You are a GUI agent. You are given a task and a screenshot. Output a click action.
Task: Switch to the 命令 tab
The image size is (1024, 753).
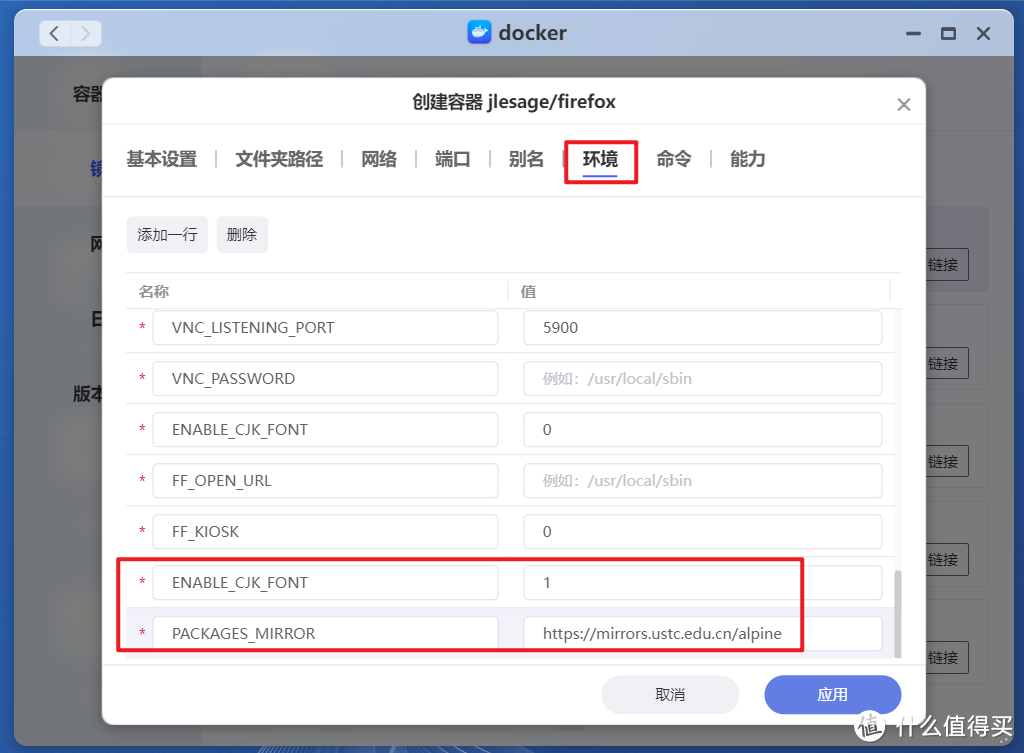coord(674,159)
